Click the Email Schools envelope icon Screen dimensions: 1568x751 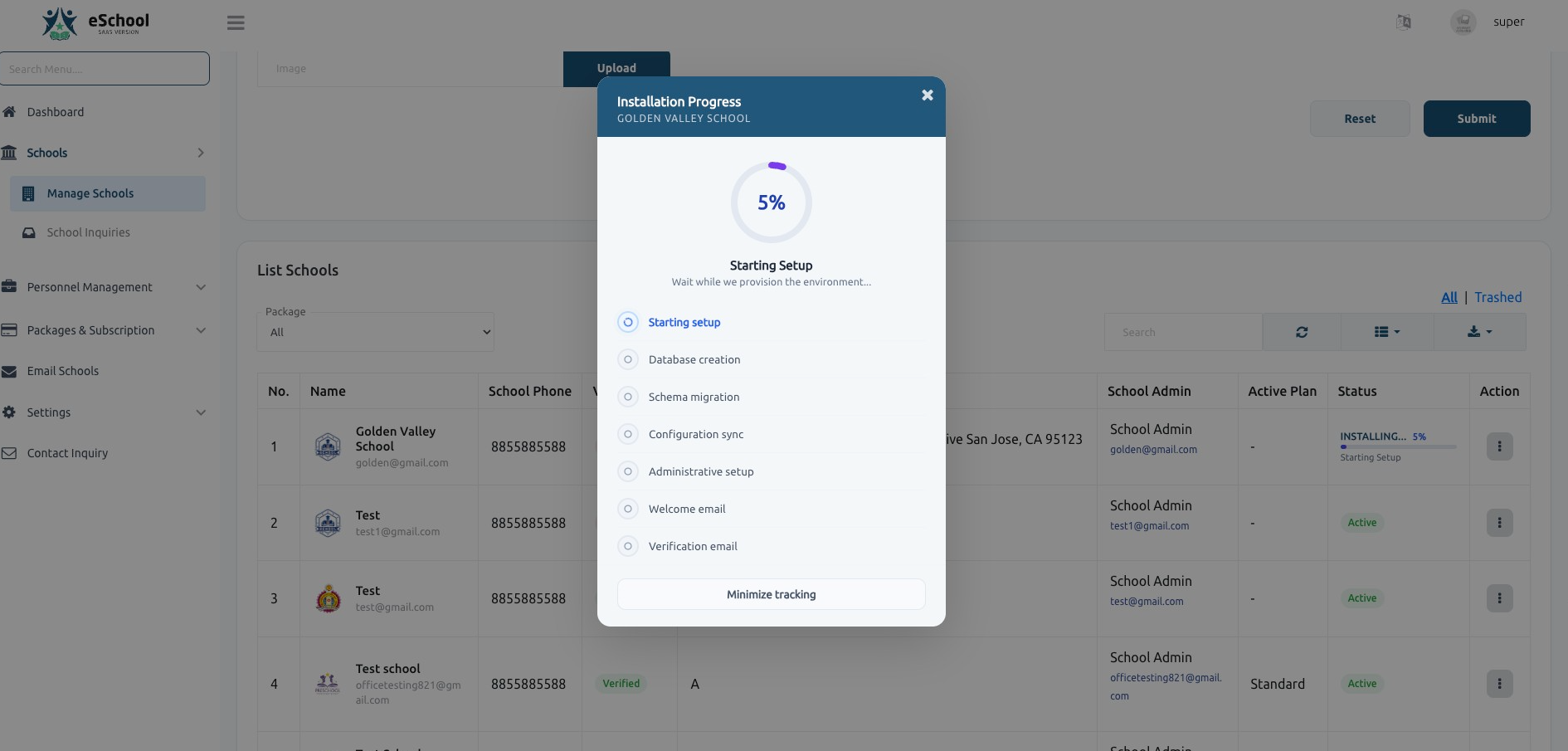point(9,372)
